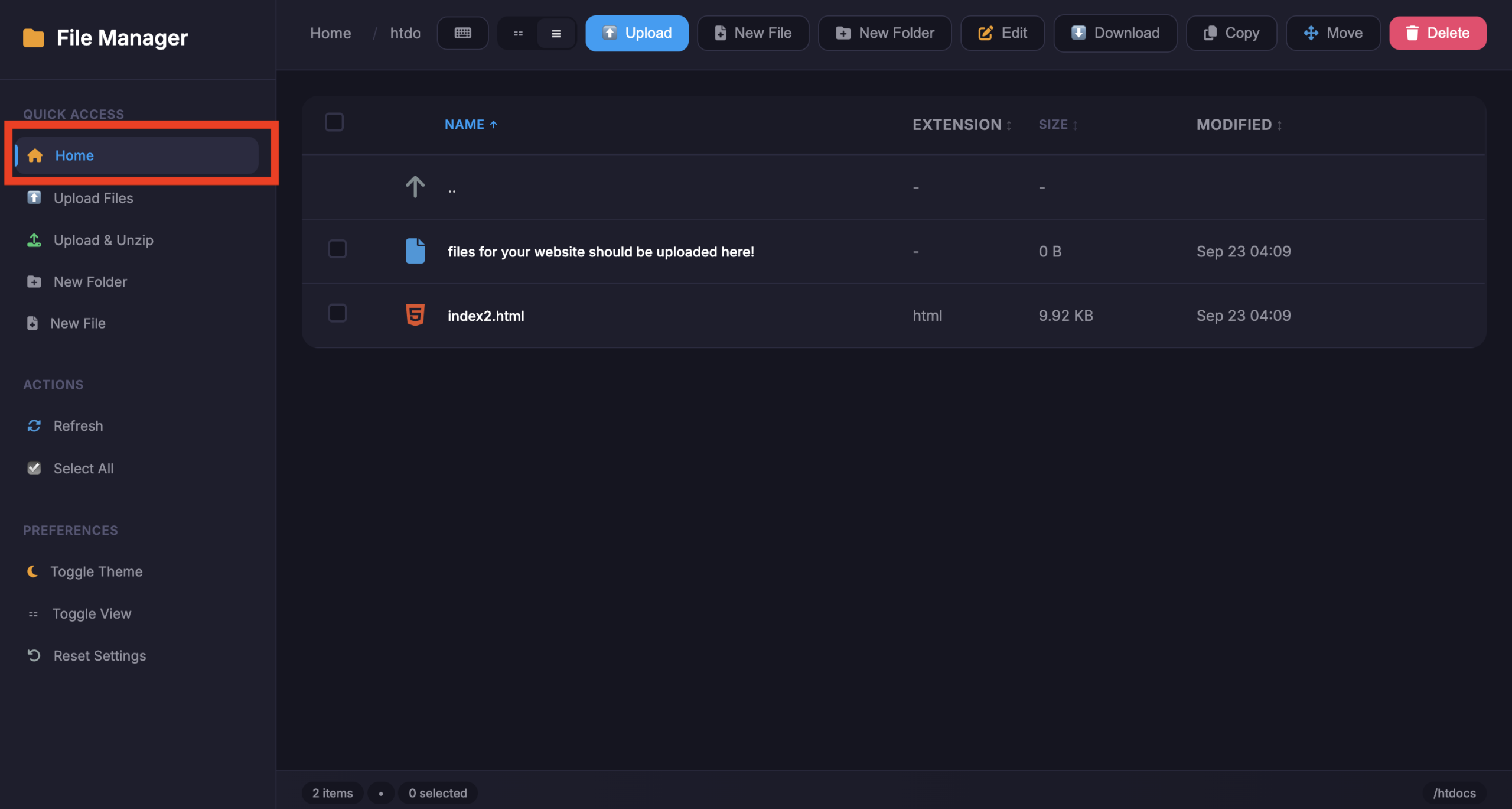The image size is (1512, 809).
Task: Click the blue file icon in second row
Action: click(x=415, y=251)
